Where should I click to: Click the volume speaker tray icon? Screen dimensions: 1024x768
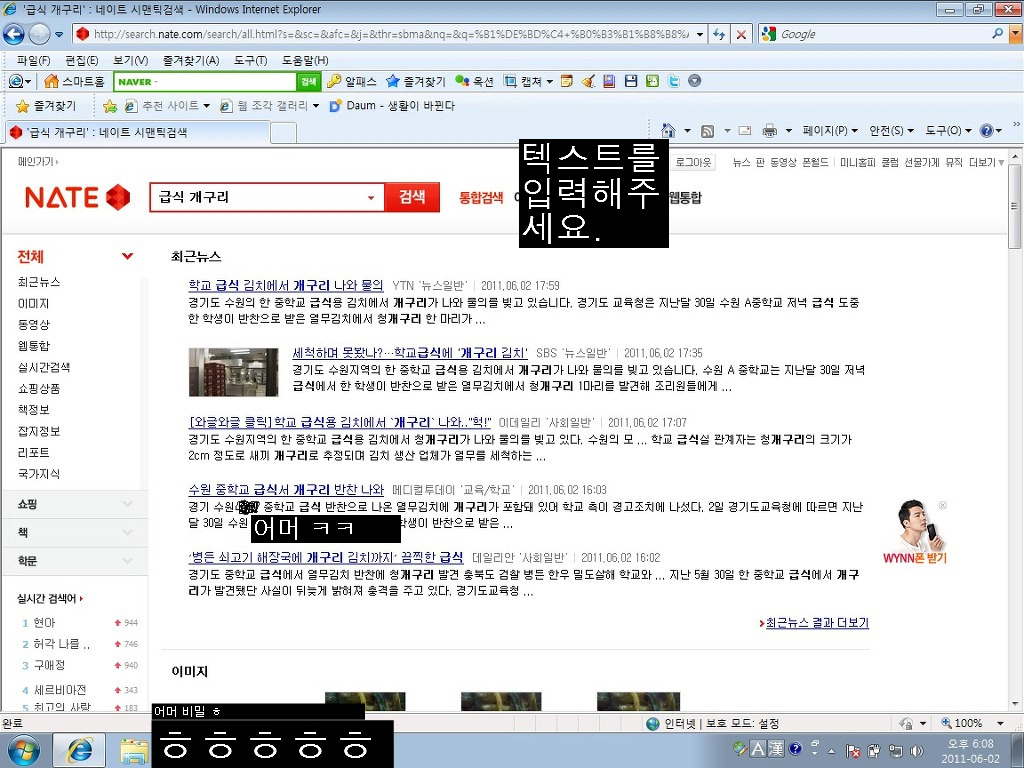(x=917, y=751)
